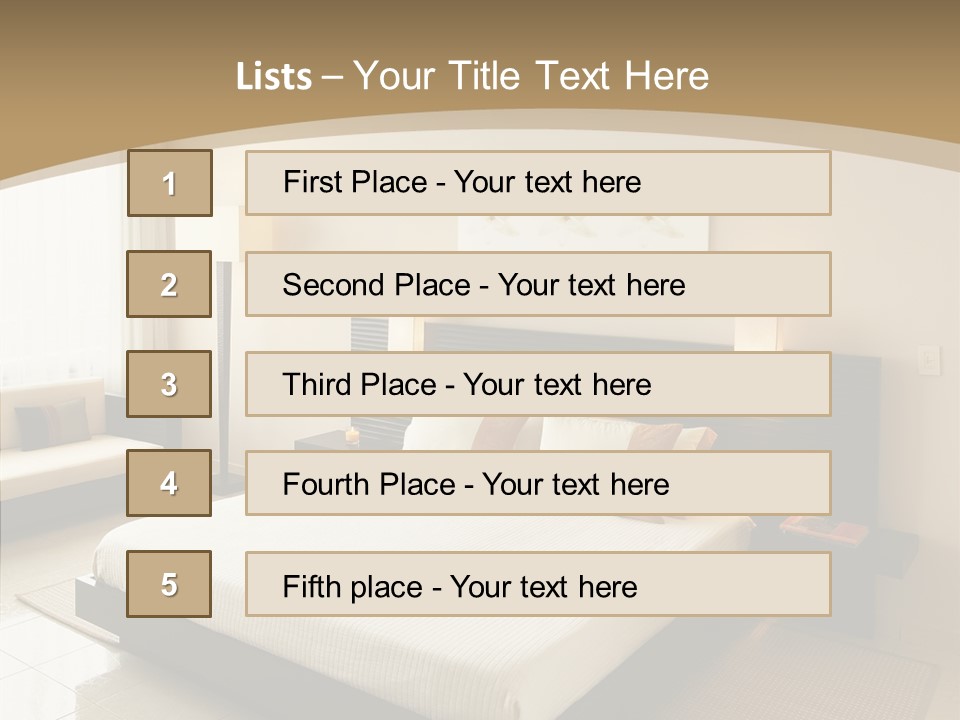The height and width of the screenshot is (720, 960).
Task: Click the 'Third Place' text box
Action: [x=538, y=384]
